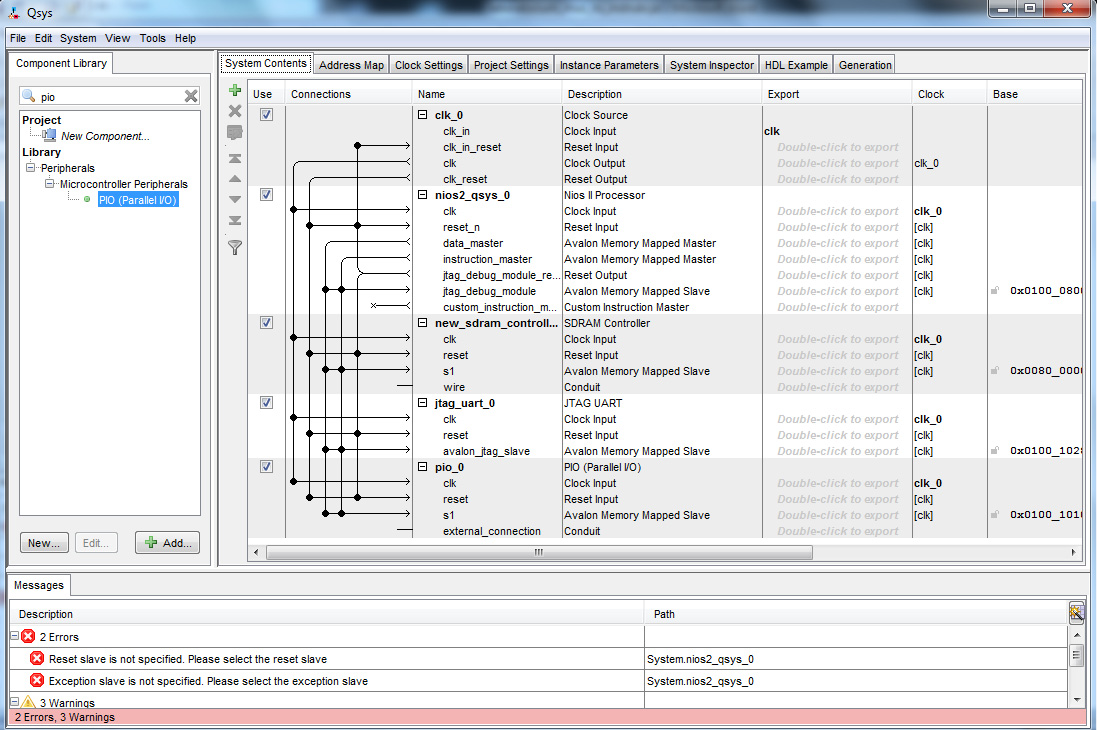Select the custom_instruction_m... row
Screen dimensions: 1097x730
point(499,307)
